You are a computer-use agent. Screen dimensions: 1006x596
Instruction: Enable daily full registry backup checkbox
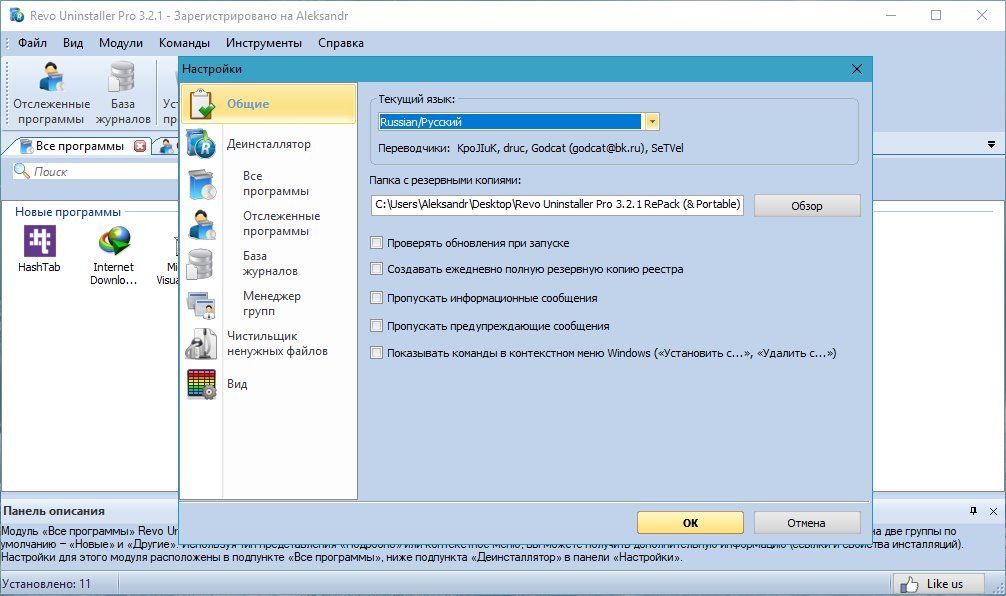coord(377,269)
